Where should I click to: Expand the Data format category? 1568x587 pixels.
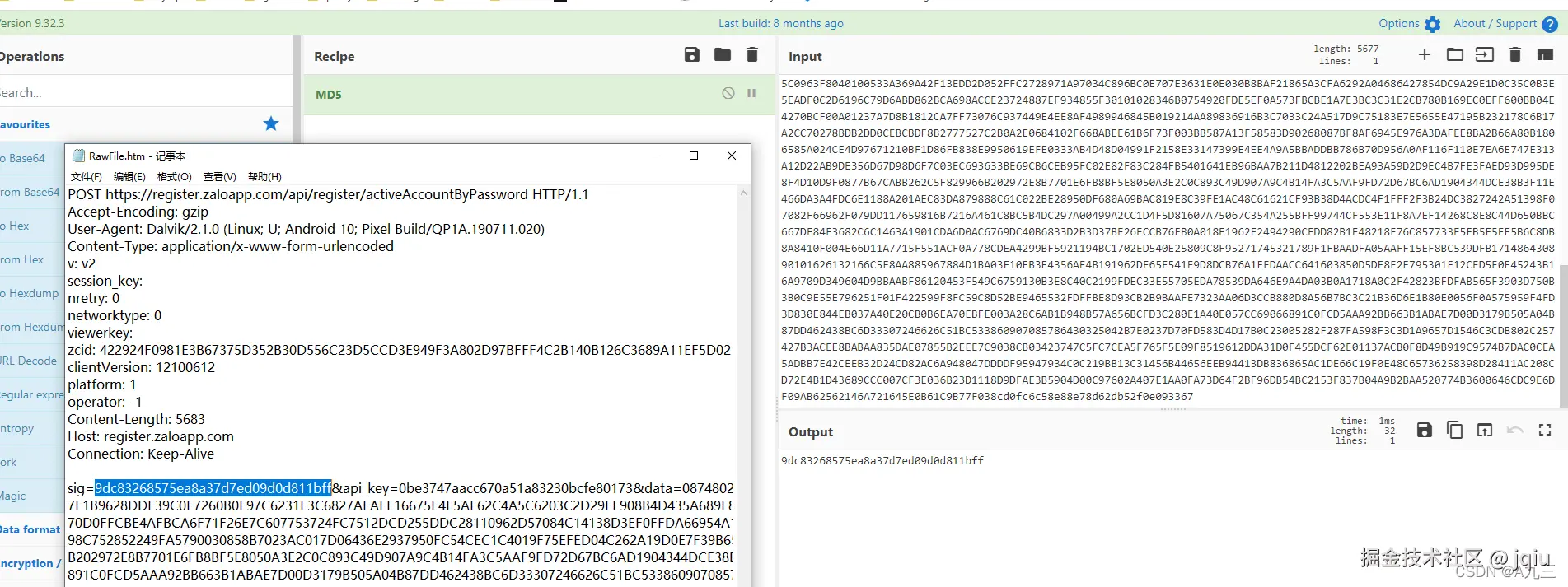(x=30, y=529)
